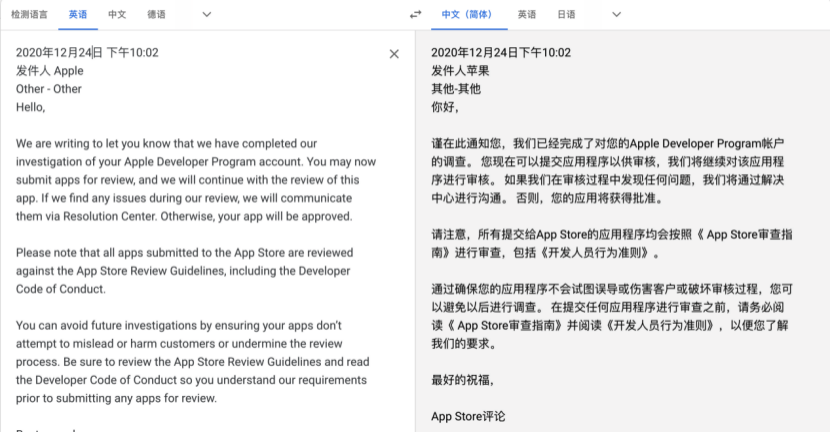The width and height of the screenshot is (830, 432).
Task: Click translated line '发件人苹果'
Action: (460, 71)
